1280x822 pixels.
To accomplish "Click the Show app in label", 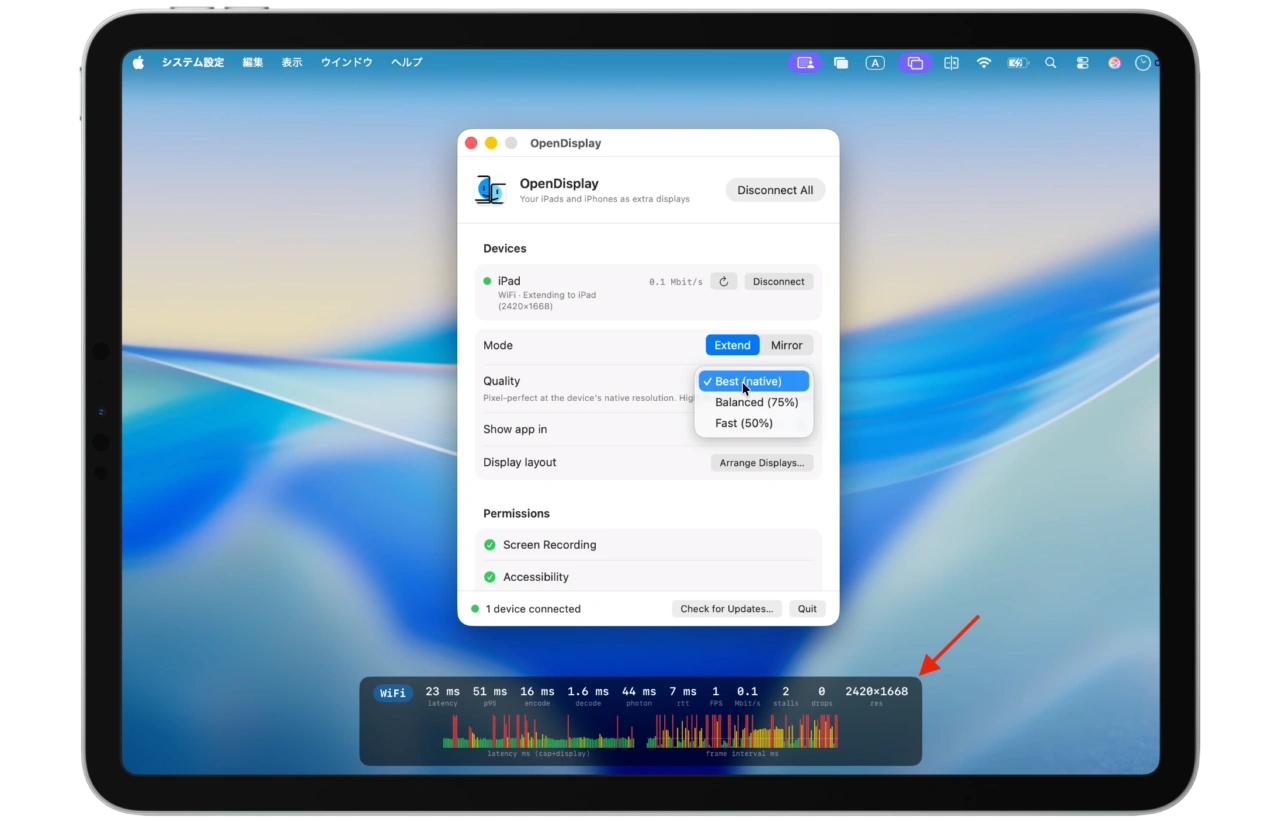I will 515,429.
